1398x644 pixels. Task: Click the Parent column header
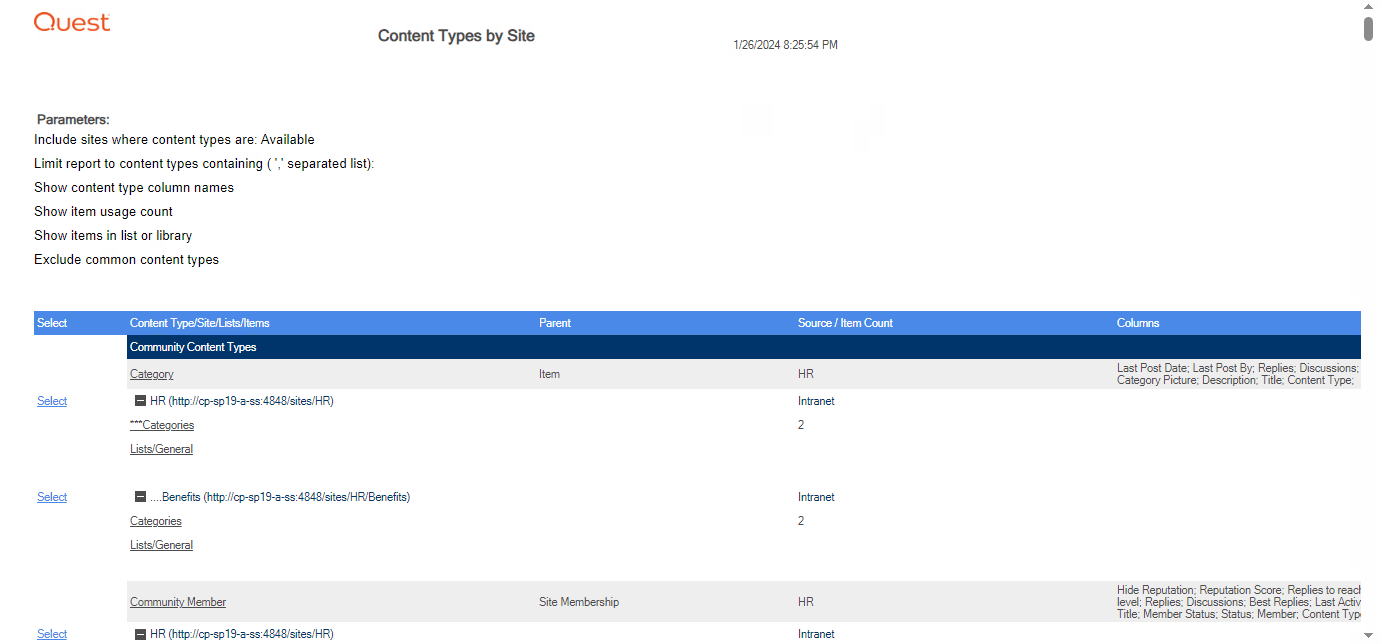(x=554, y=322)
